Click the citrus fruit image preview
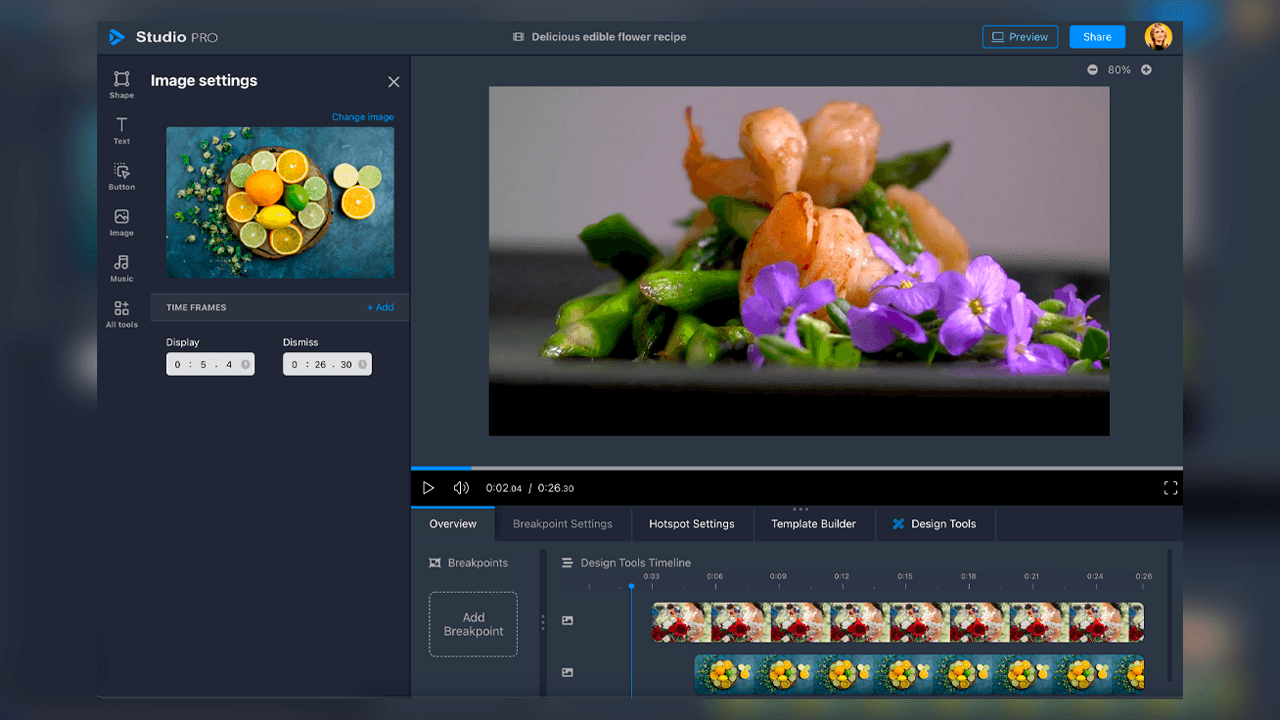This screenshot has width=1280, height=720. pos(280,202)
